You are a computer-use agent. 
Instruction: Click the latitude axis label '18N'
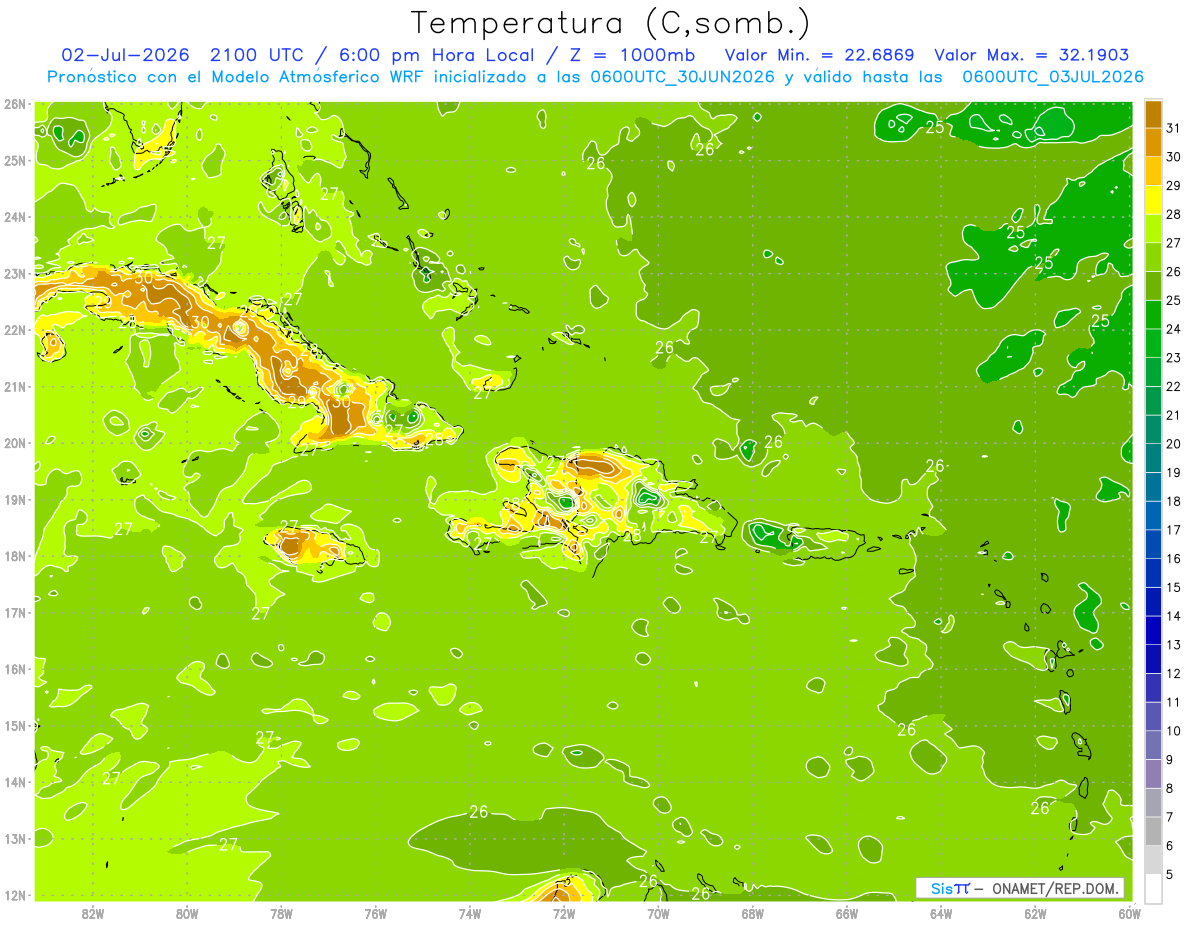click(x=15, y=556)
